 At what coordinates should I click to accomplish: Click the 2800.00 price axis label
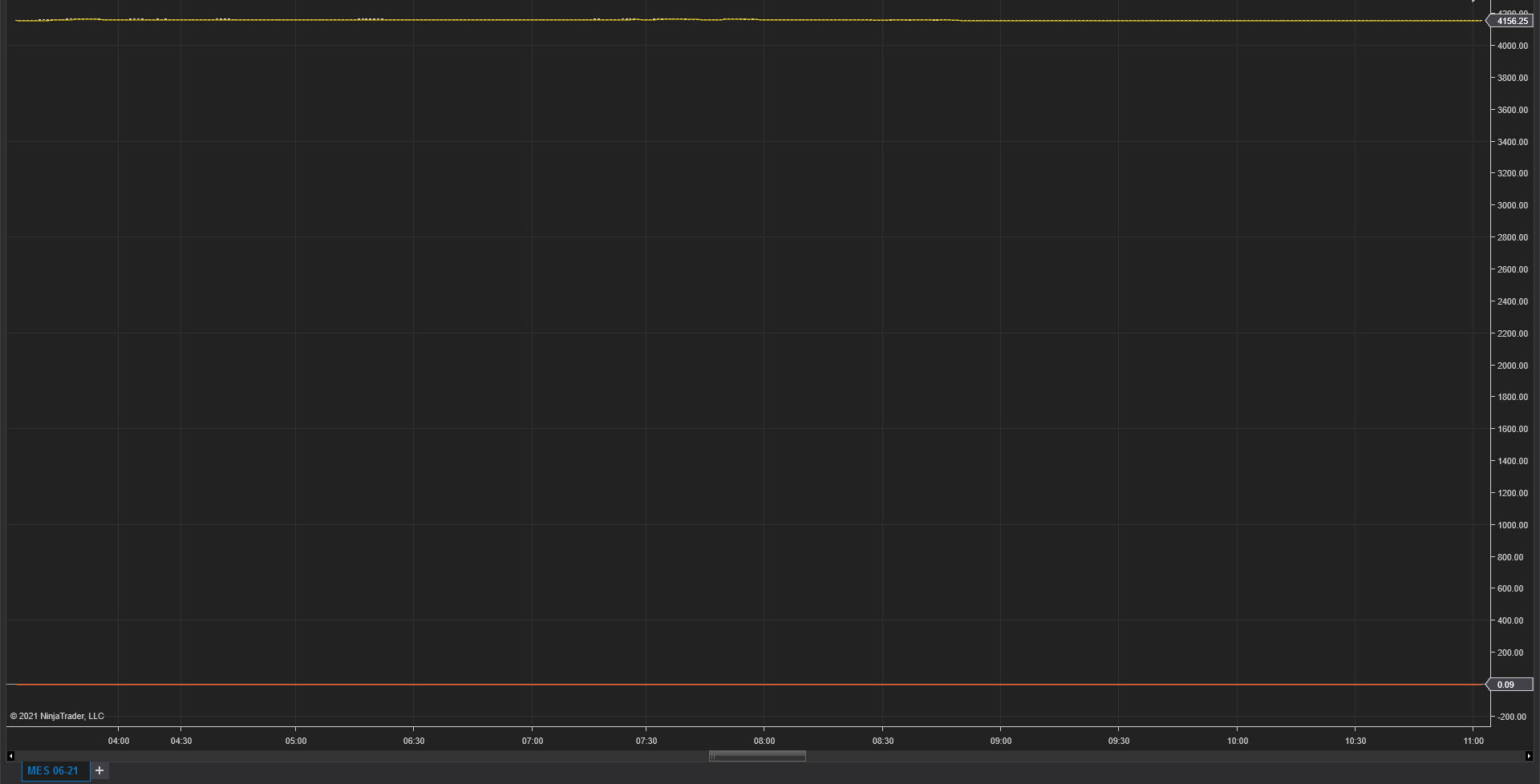[1512, 237]
